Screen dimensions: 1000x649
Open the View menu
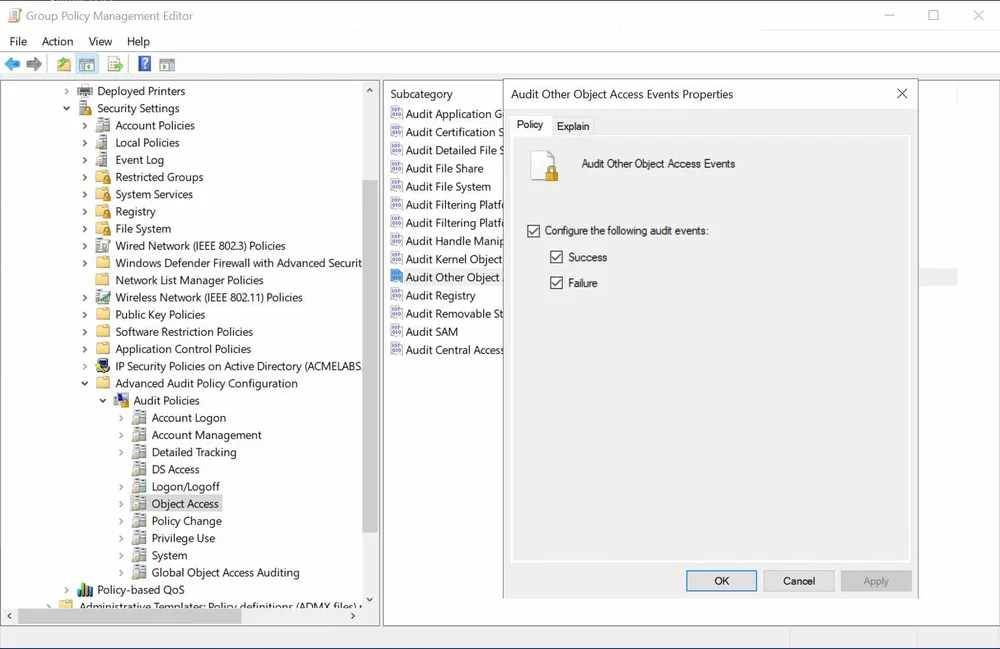[x=100, y=41]
